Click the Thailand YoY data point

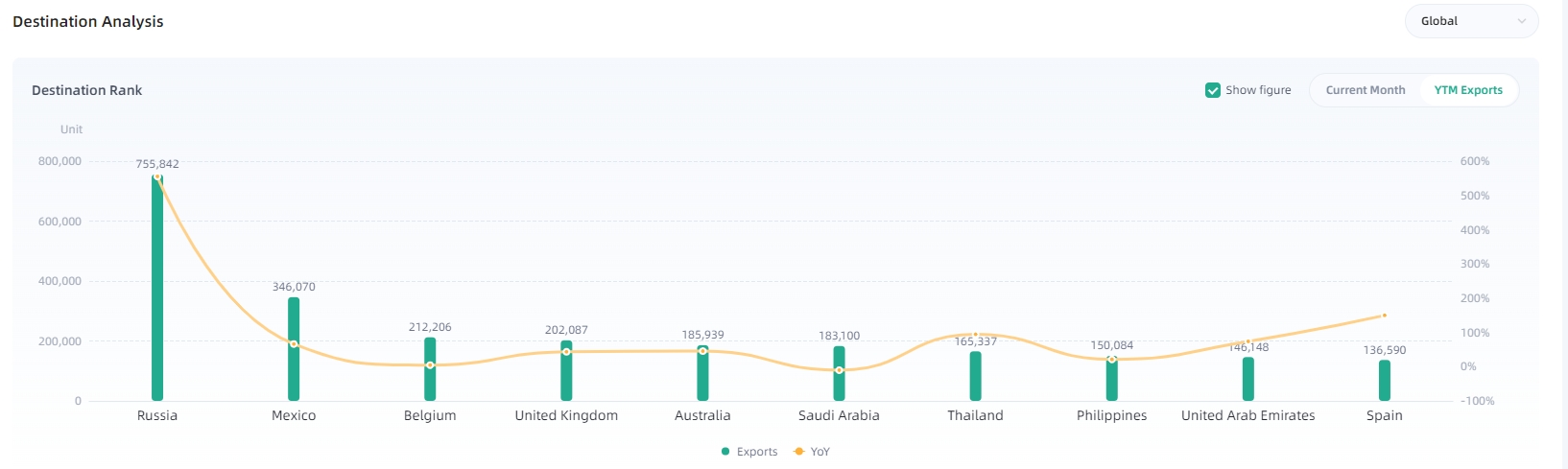[976, 335]
